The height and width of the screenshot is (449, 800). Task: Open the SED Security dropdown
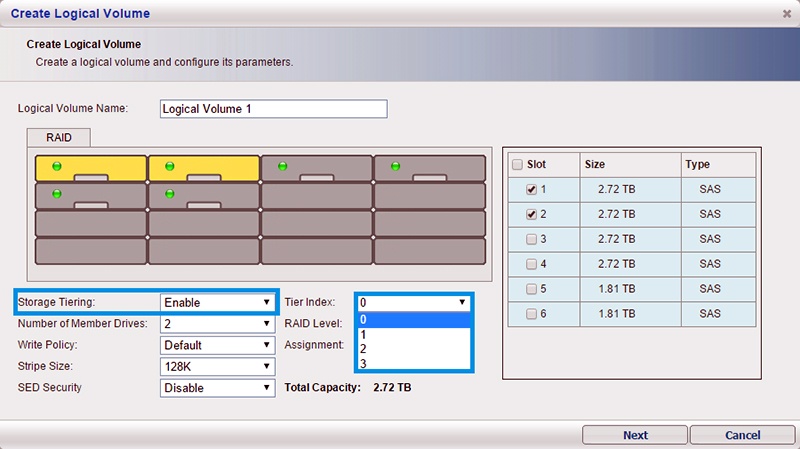(x=217, y=388)
